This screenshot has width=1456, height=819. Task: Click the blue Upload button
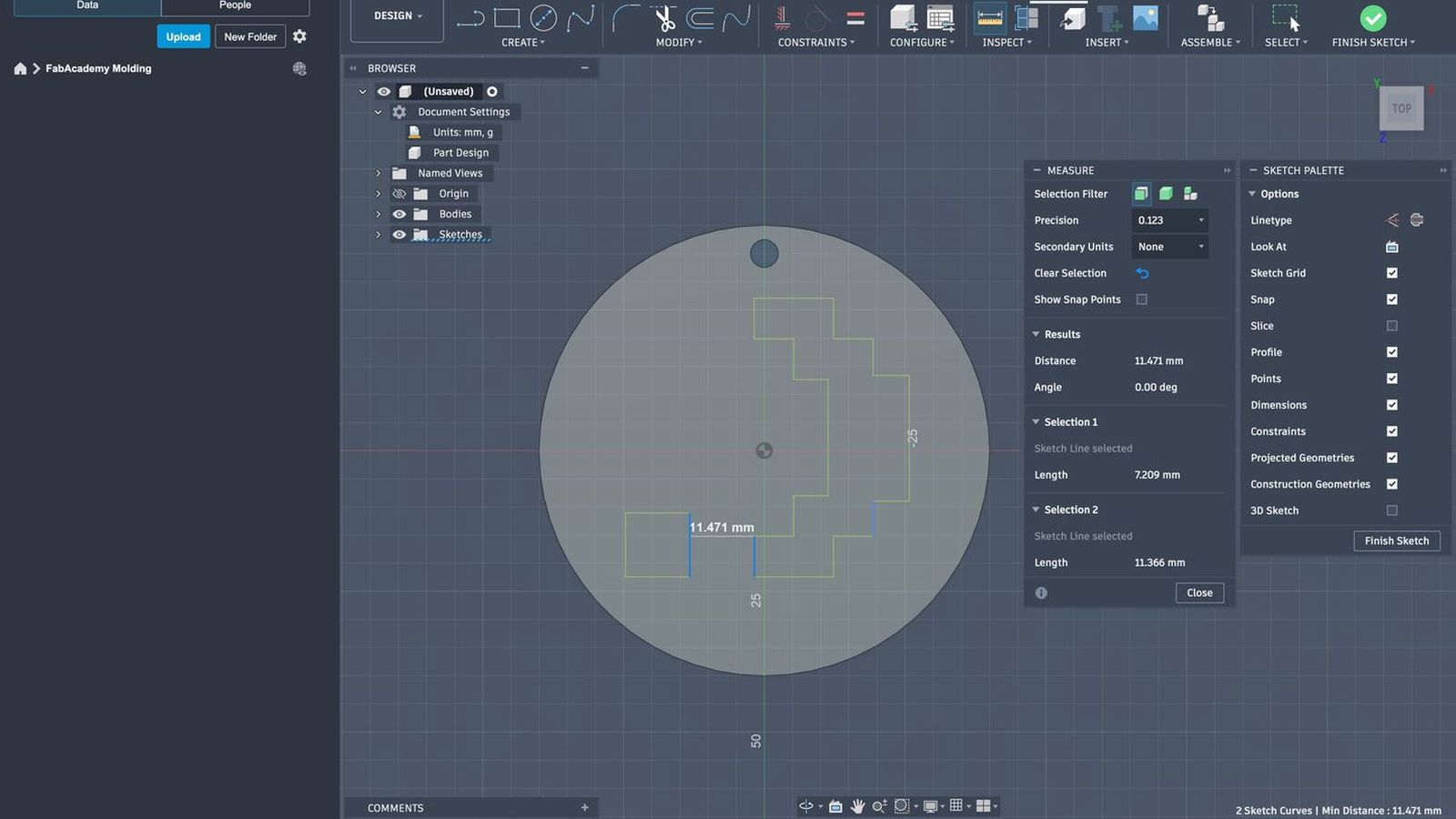(x=183, y=36)
